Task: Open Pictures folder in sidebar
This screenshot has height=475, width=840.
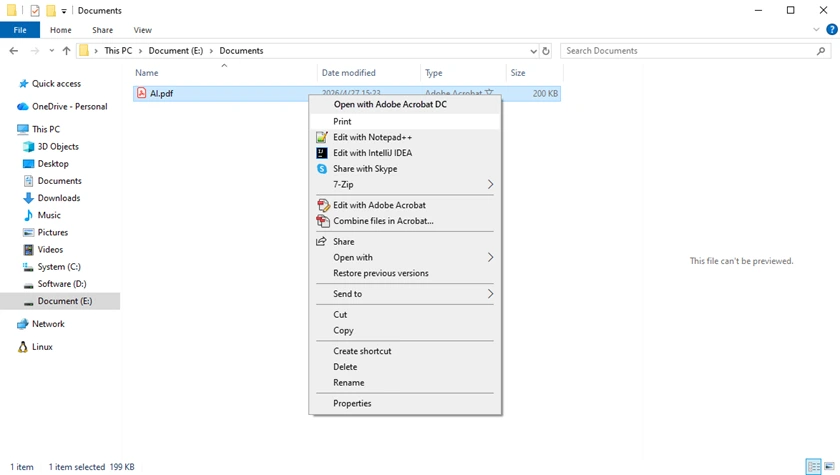Action: tap(52, 232)
